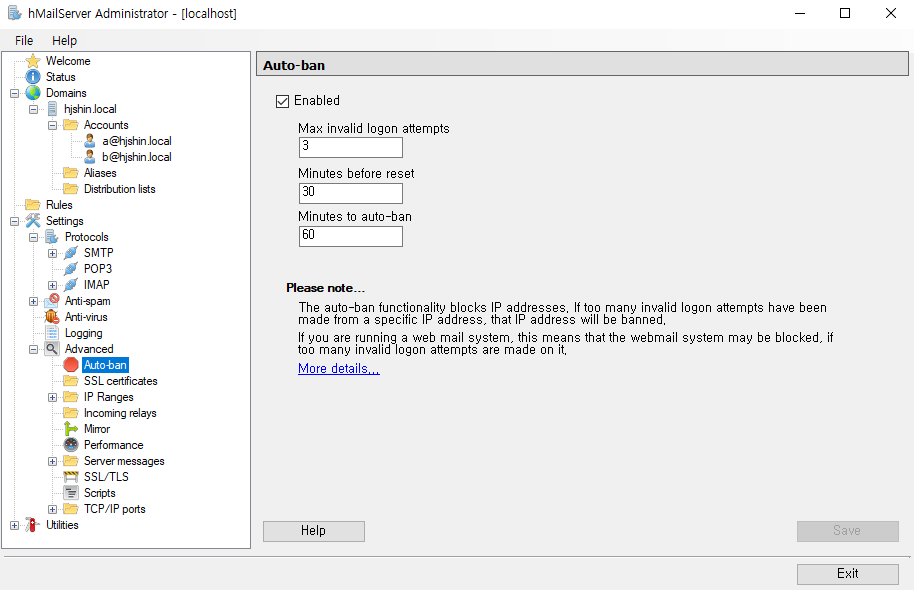
Task: Click the Welcome star icon
Action: tap(33, 61)
